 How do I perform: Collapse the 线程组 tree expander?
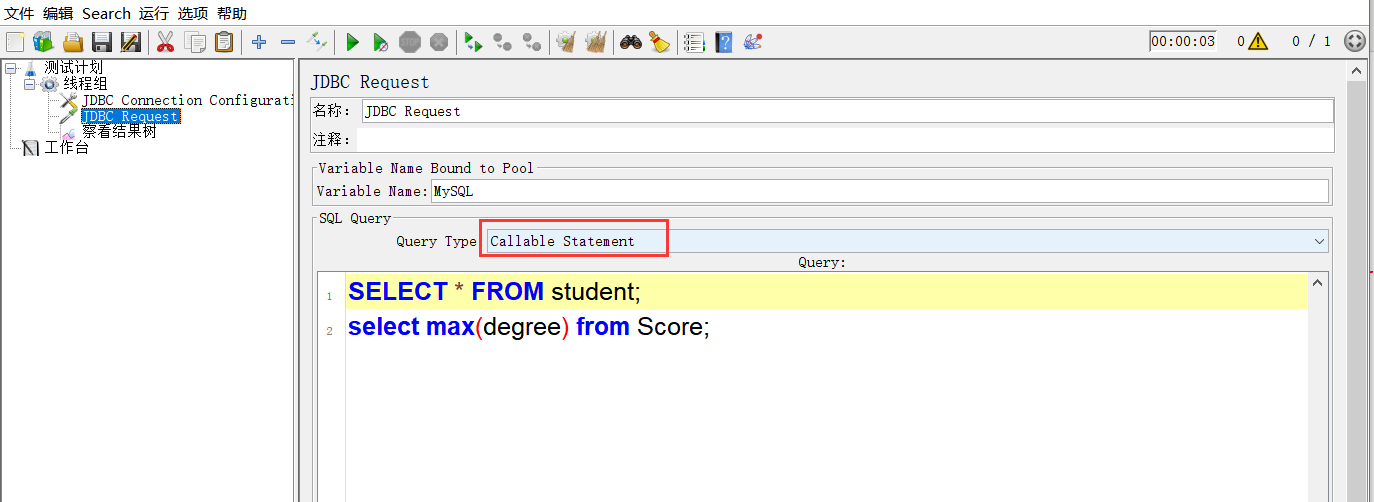(x=29, y=84)
